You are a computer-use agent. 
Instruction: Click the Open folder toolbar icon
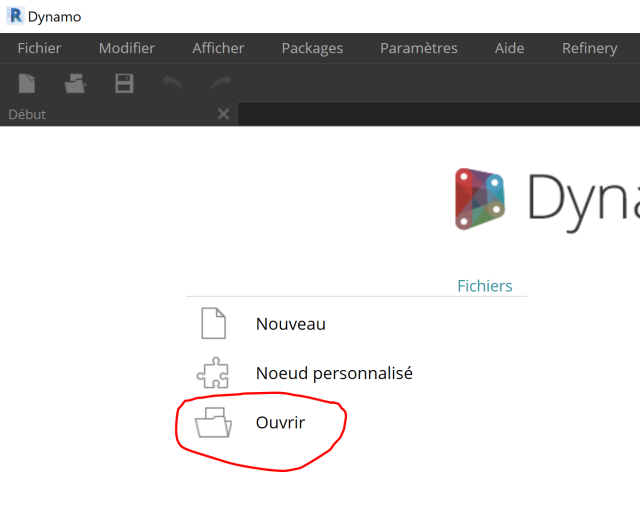tap(75, 83)
